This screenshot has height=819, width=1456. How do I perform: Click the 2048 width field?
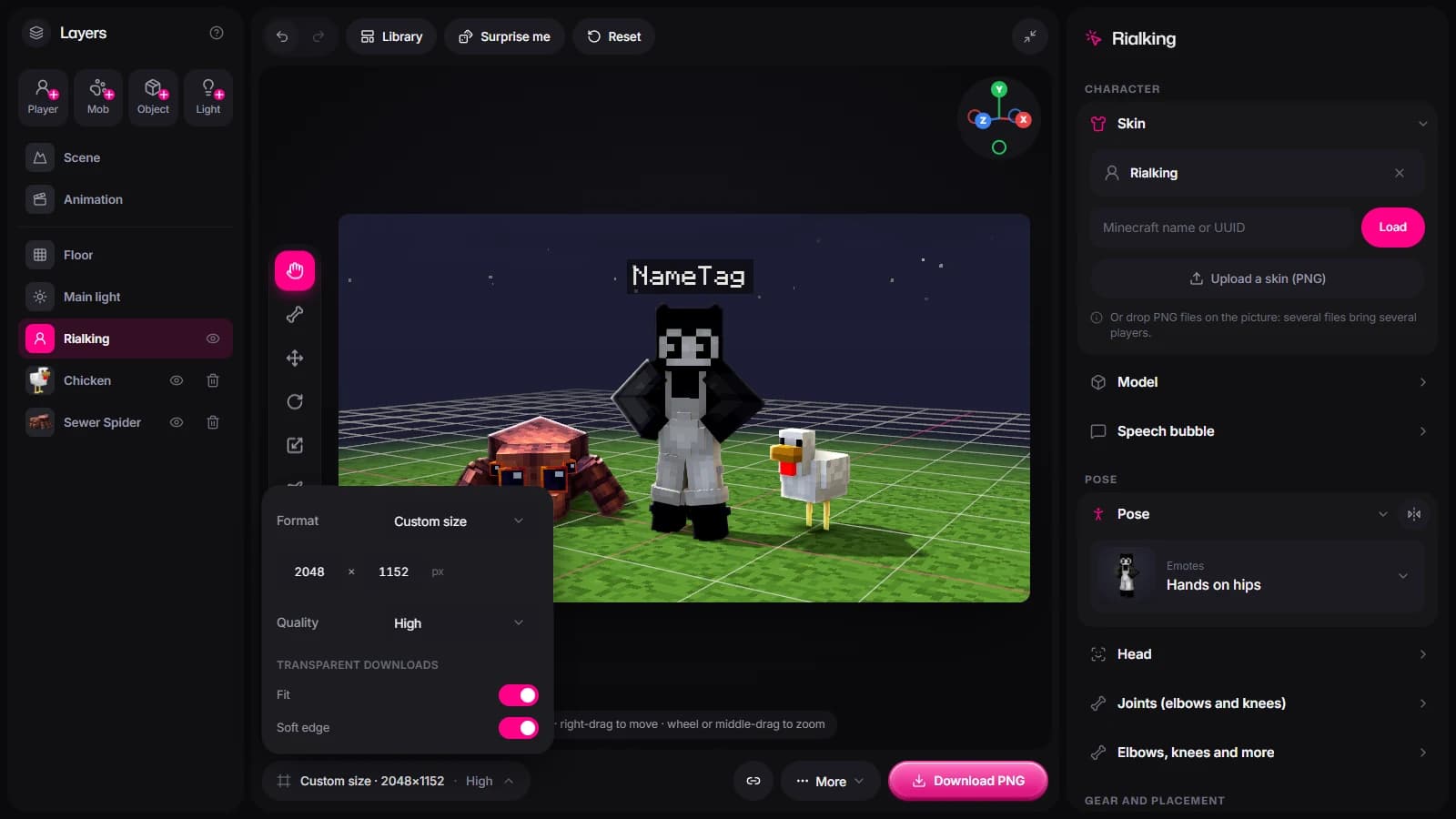309,571
